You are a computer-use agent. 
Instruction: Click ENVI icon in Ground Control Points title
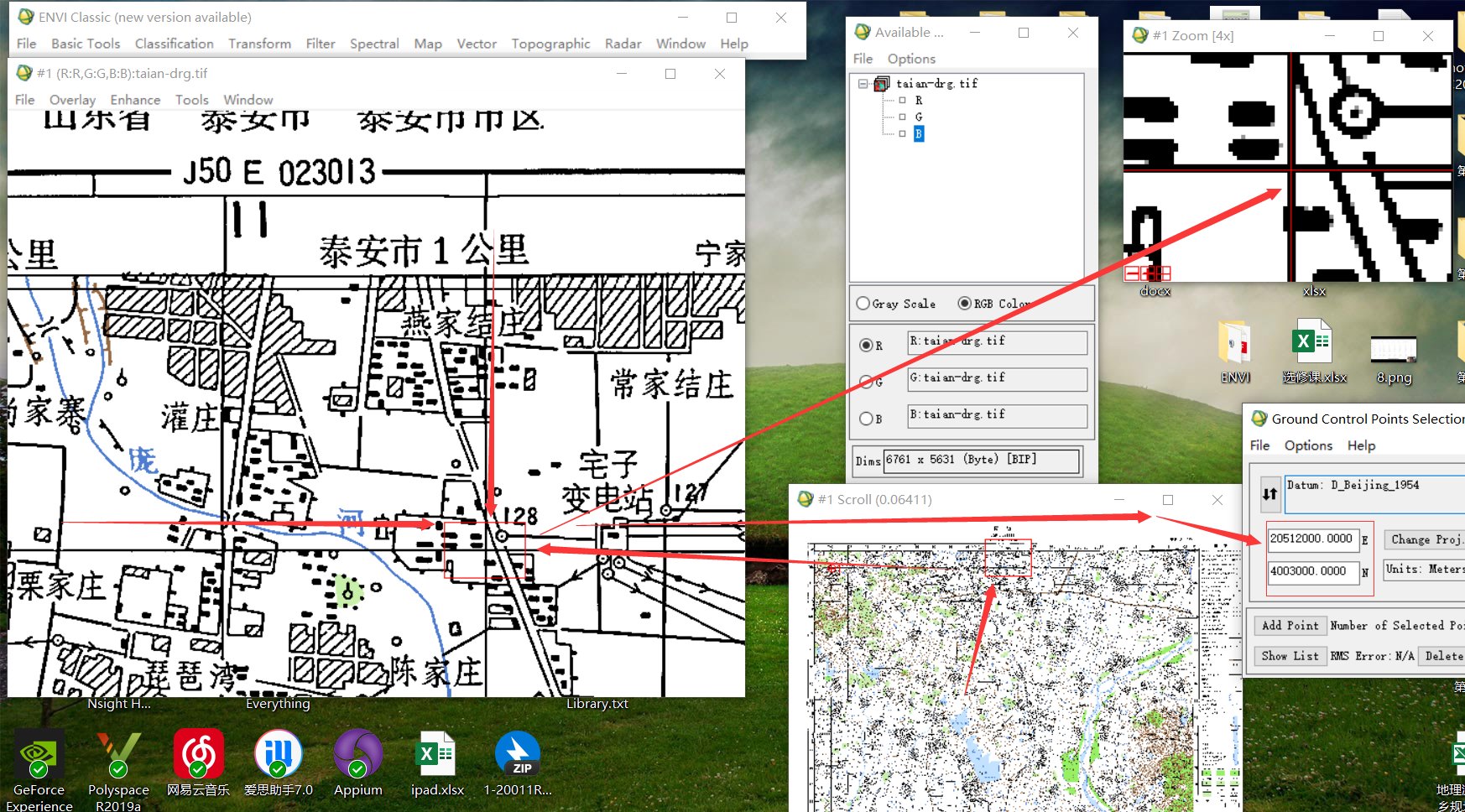tap(1259, 419)
